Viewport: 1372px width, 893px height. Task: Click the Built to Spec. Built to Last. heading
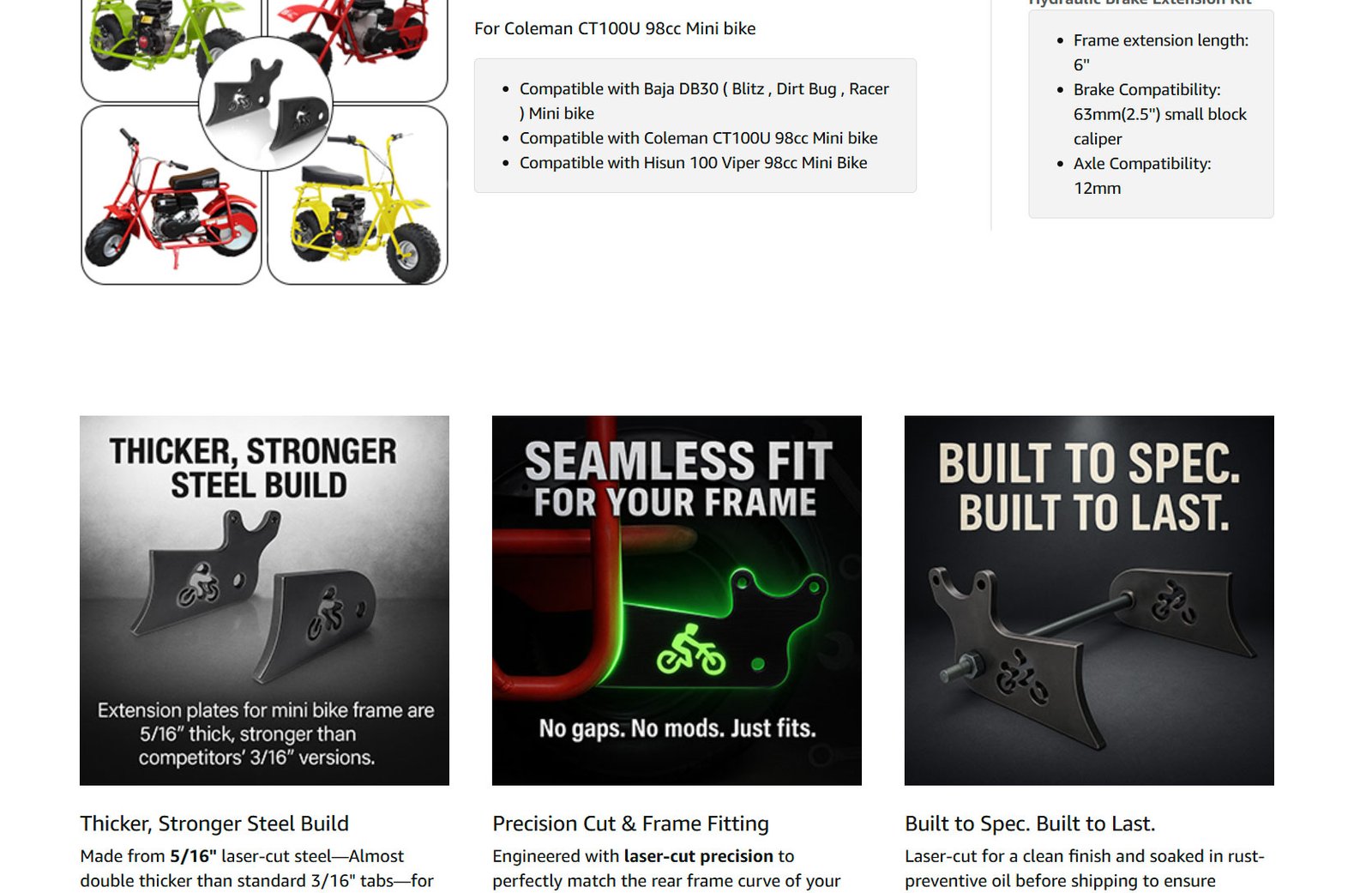pos(1030,824)
